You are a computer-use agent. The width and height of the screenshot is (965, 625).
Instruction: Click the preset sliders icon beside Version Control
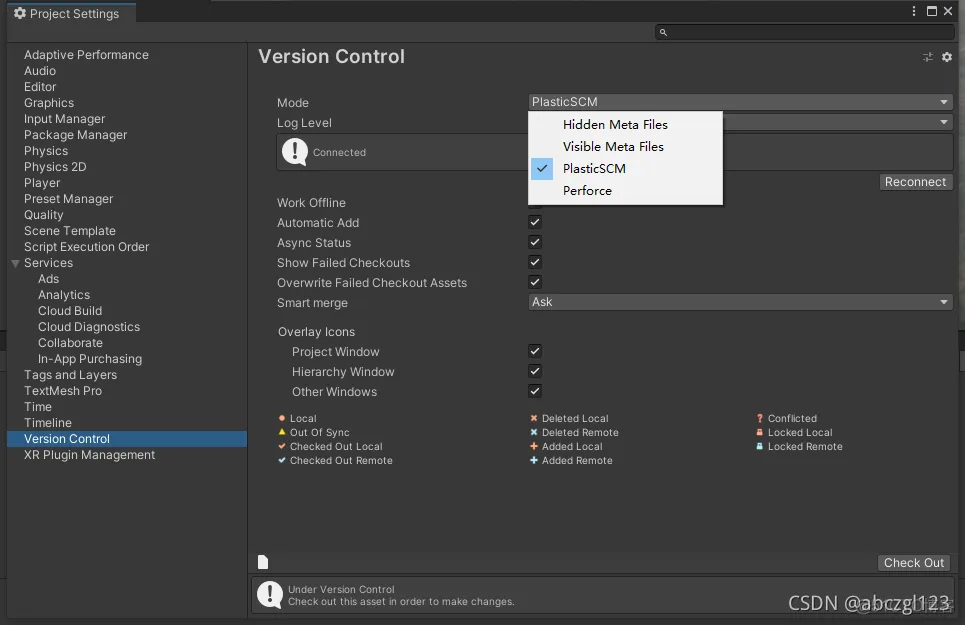point(927,57)
